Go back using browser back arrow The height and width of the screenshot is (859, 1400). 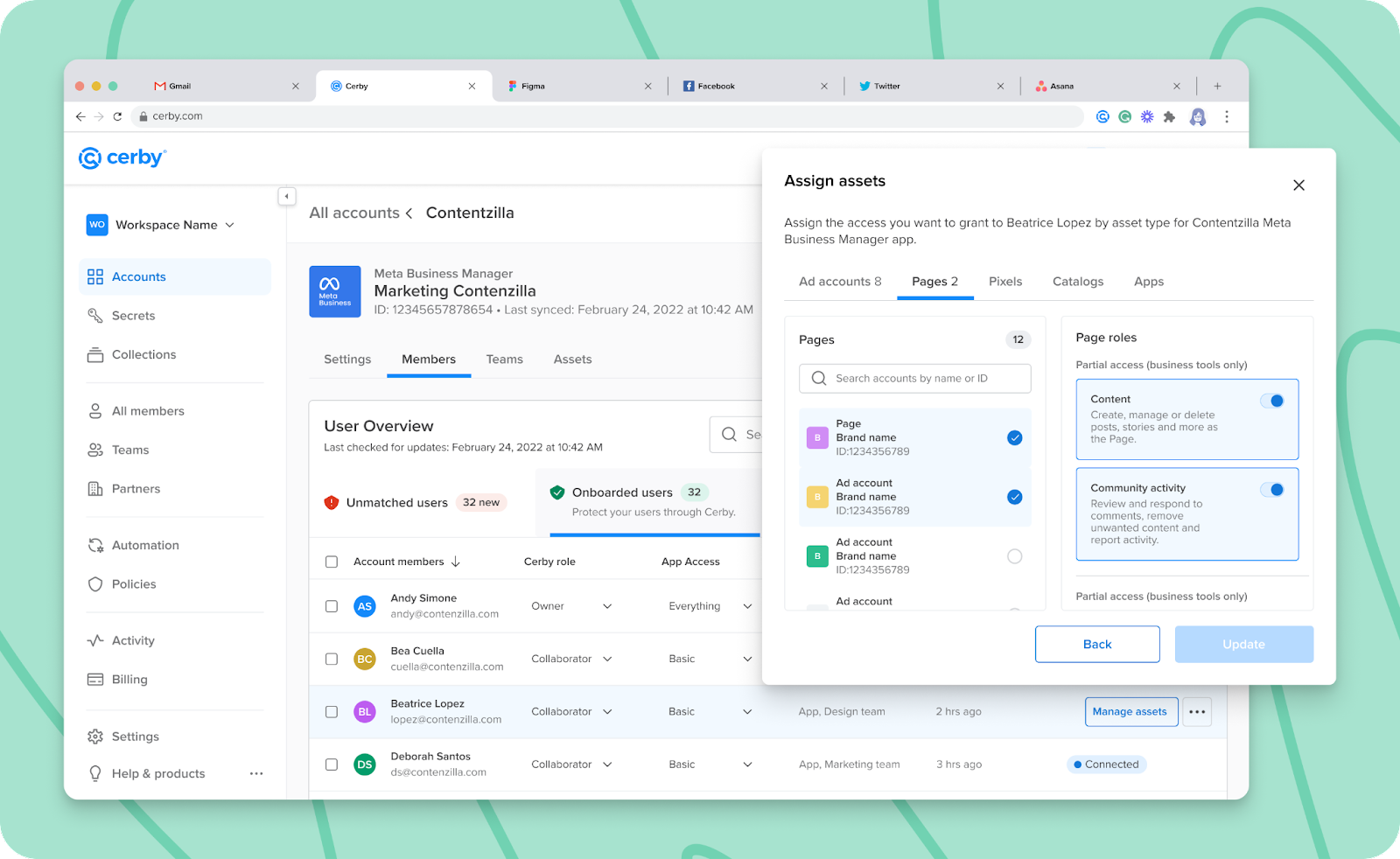80,116
